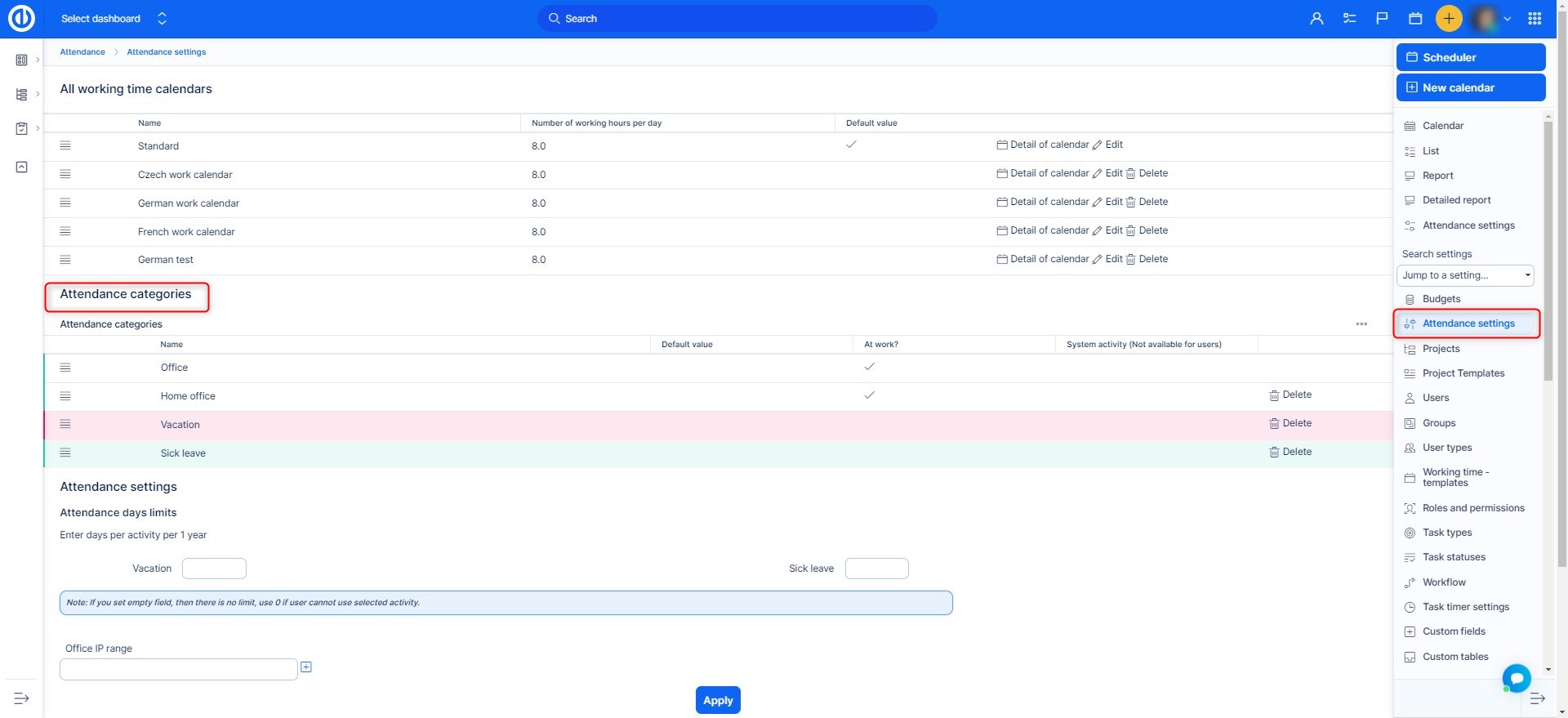Image resolution: width=1568 pixels, height=718 pixels.
Task: Click the plus icon beside Office IP range
Action: 306,667
